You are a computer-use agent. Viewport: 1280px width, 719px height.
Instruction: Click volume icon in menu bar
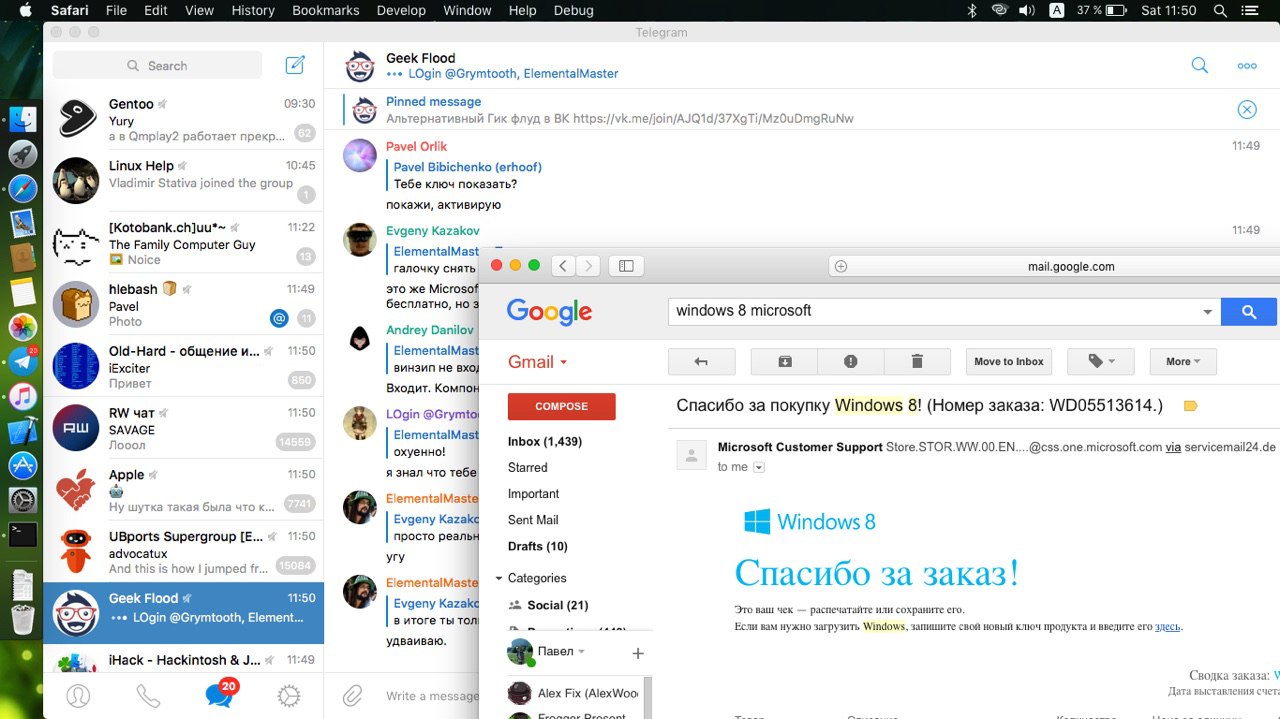pos(1027,10)
